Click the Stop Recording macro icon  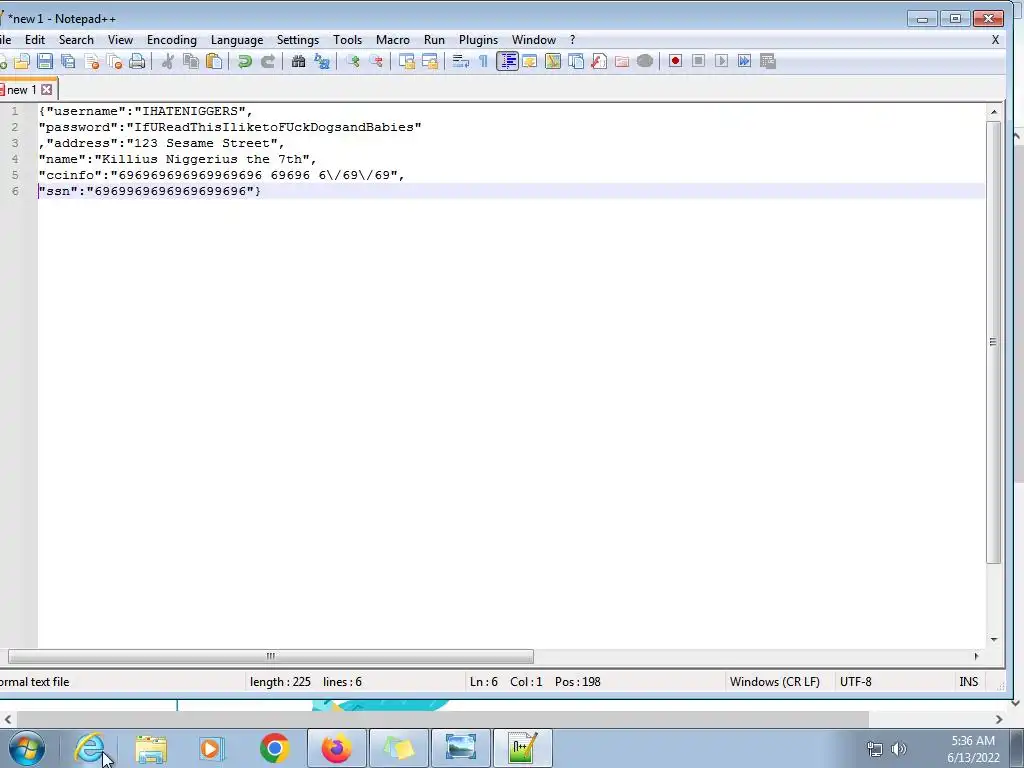(x=698, y=61)
